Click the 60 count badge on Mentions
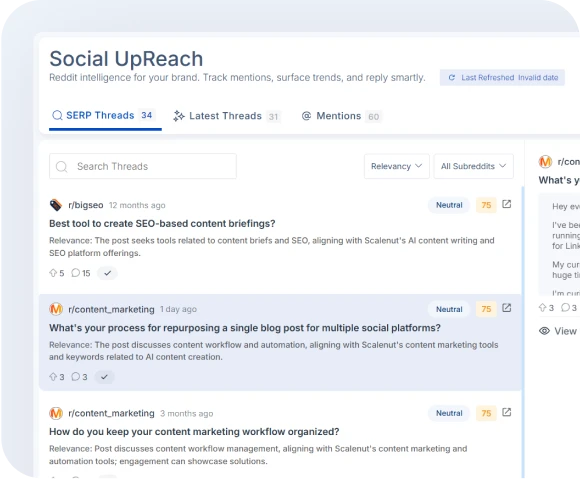The image size is (580, 479). click(x=374, y=117)
